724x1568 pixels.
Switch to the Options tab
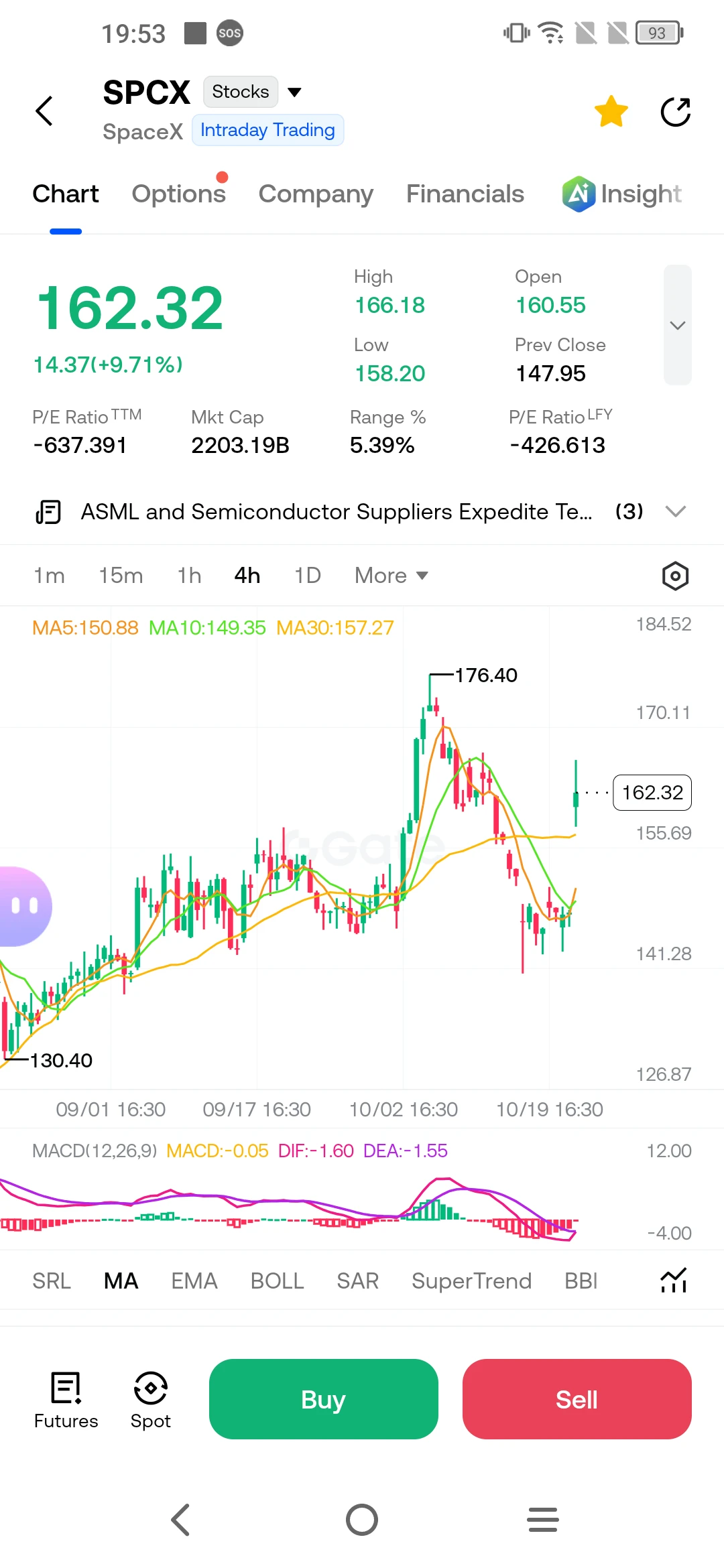tap(179, 194)
